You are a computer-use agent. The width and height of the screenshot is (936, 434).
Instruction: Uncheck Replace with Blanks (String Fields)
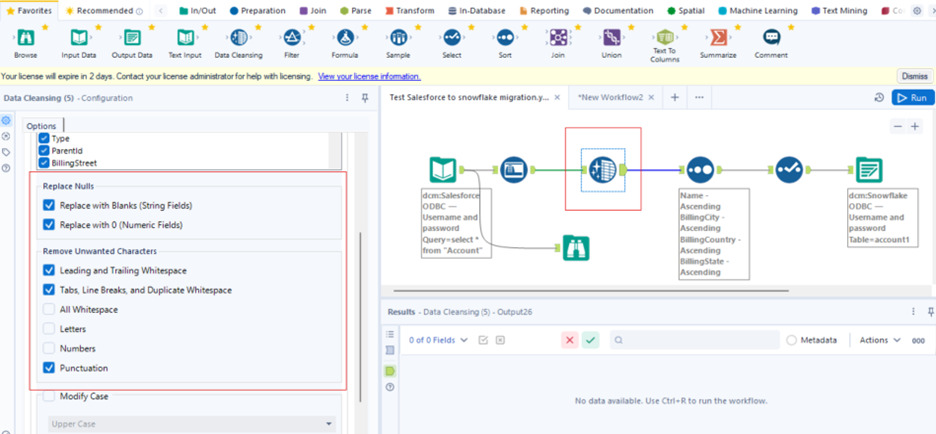[49, 205]
